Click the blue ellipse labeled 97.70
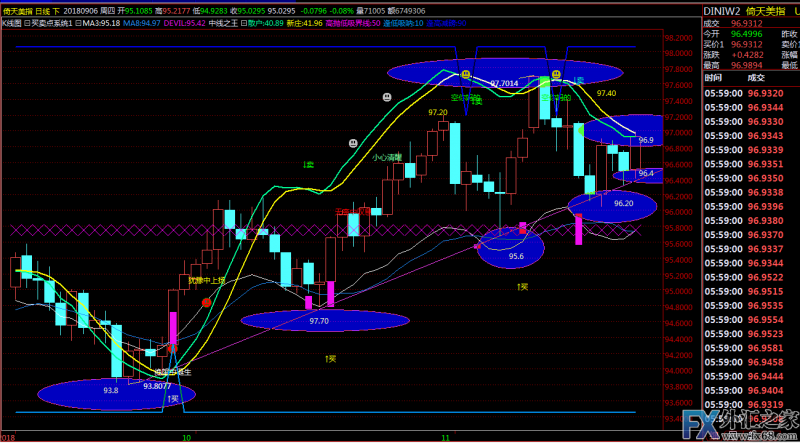 (325, 320)
